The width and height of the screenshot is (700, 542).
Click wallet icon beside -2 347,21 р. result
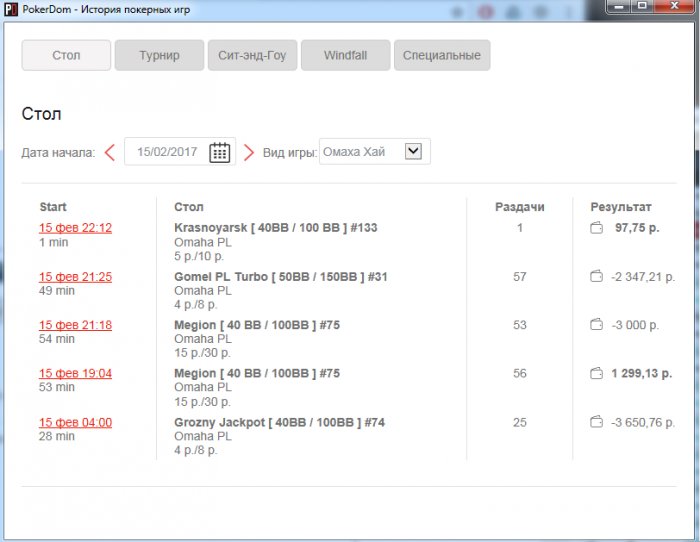(x=596, y=276)
